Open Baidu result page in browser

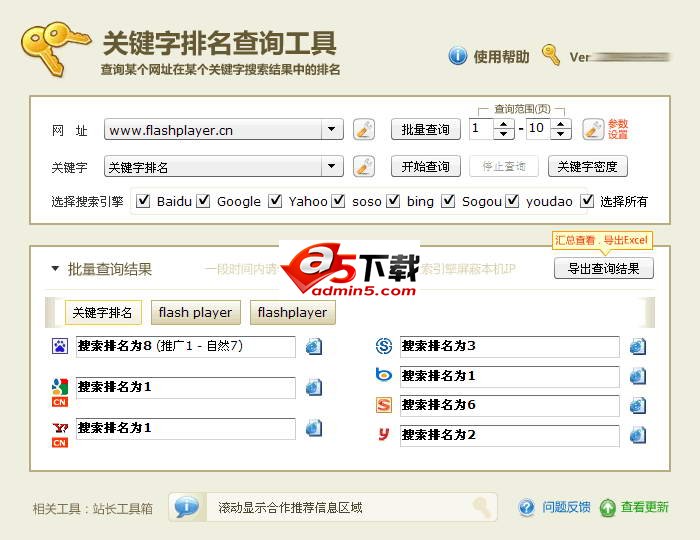314,346
